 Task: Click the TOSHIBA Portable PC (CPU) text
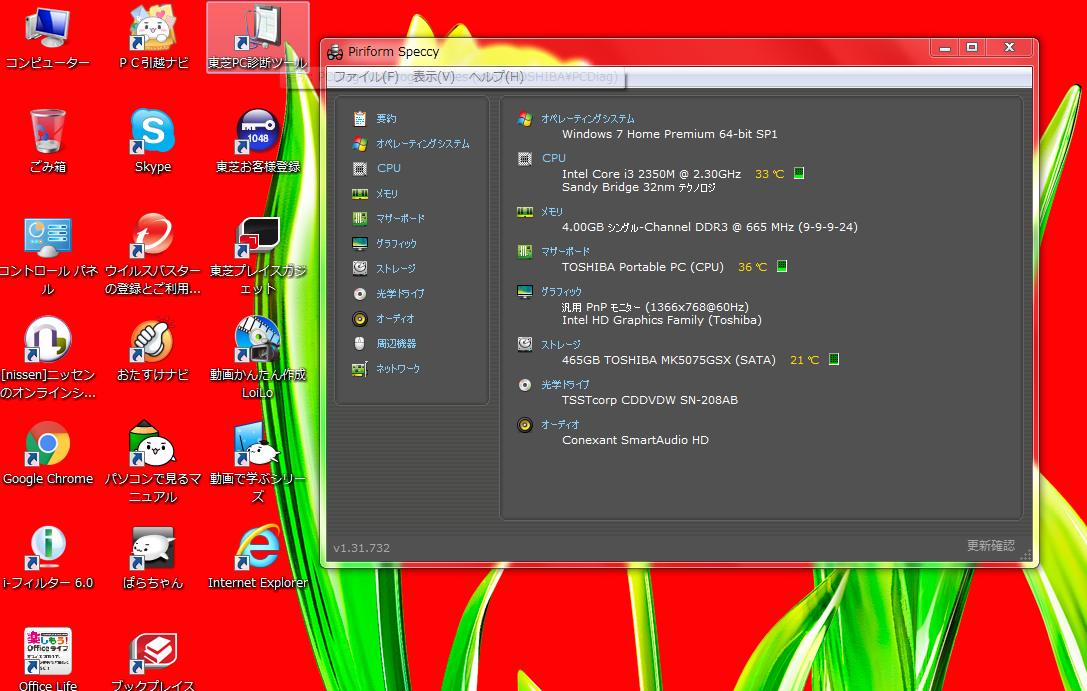pos(643,267)
